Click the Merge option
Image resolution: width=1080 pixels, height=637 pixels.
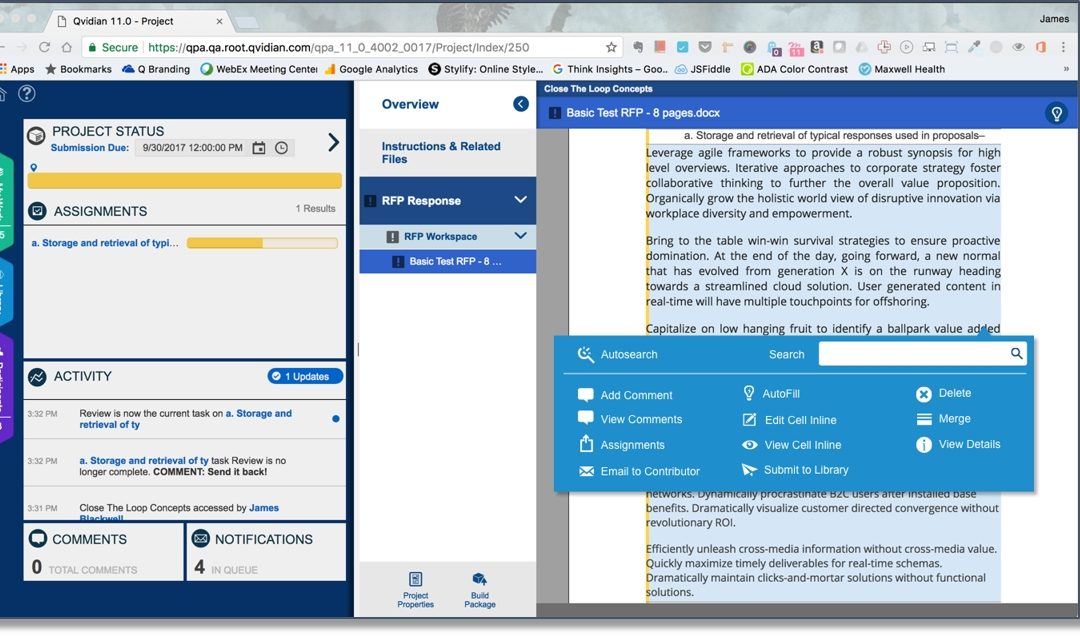(944, 419)
